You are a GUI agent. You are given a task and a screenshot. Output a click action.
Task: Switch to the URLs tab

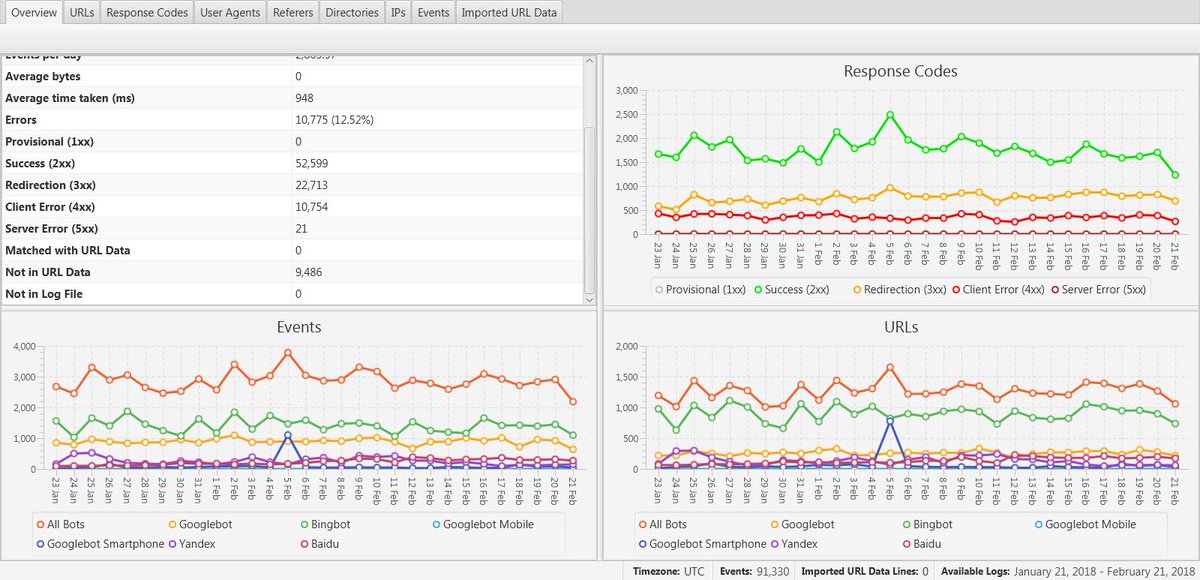[81, 13]
